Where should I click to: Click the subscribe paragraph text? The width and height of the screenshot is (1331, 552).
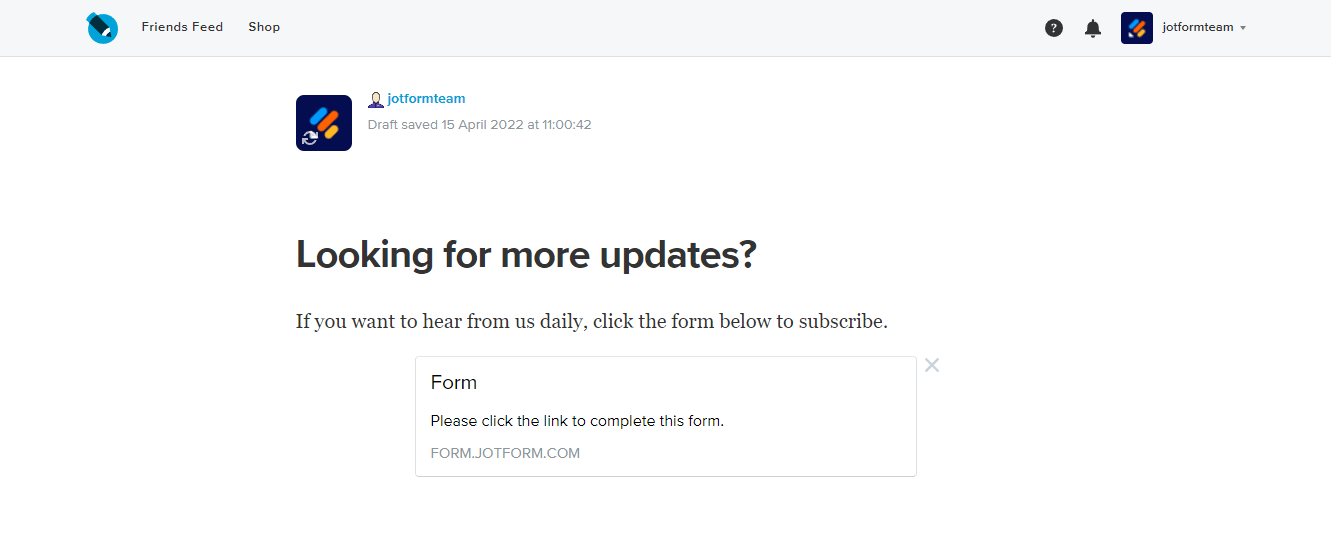click(591, 321)
